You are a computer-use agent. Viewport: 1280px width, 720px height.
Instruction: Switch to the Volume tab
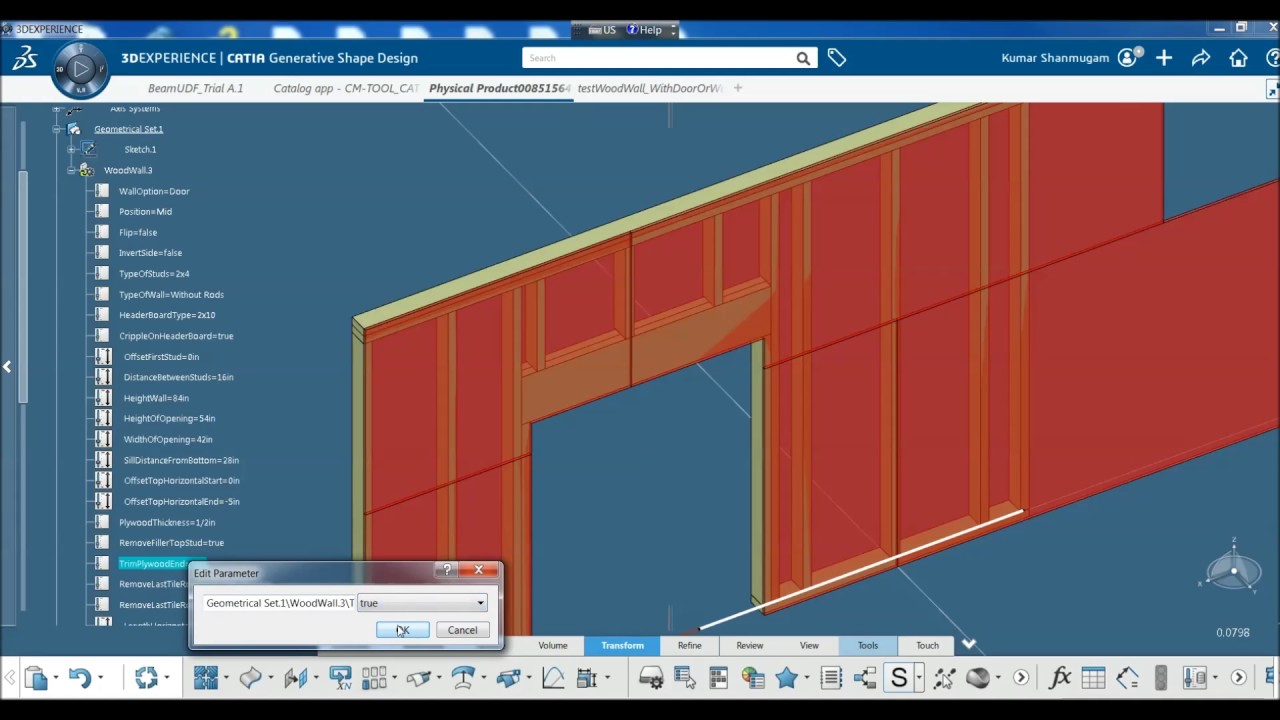pos(553,645)
